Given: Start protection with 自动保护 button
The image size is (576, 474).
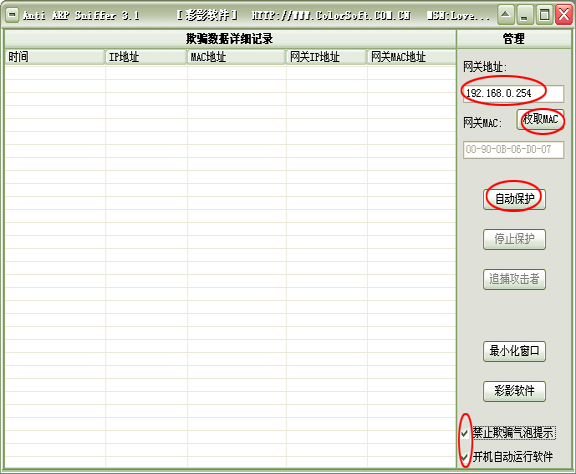Looking at the screenshot, I should (x=514, y=199).
